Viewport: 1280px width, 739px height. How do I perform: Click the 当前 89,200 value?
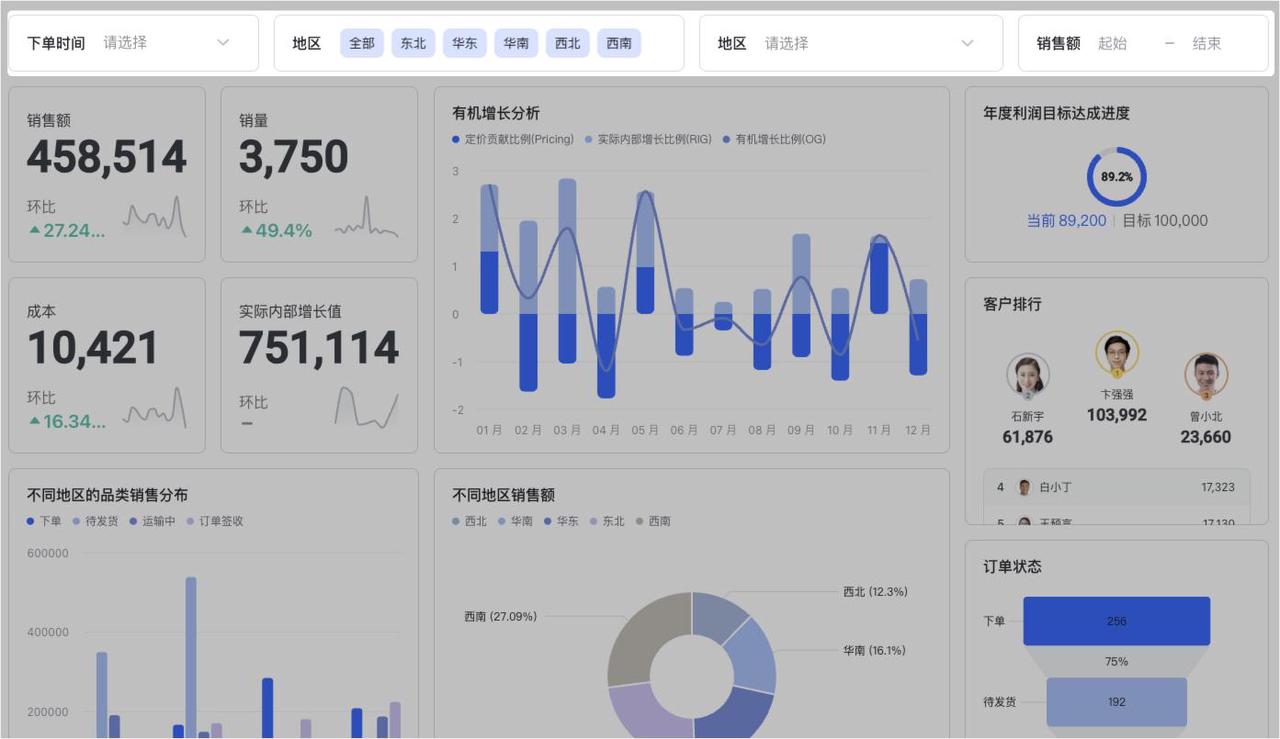(1066, 220)
